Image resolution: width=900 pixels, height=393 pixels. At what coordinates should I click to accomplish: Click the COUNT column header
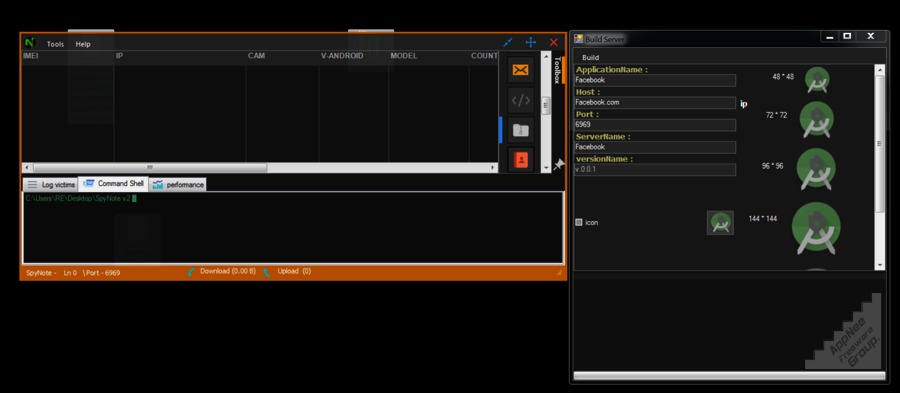pos(484,56)
